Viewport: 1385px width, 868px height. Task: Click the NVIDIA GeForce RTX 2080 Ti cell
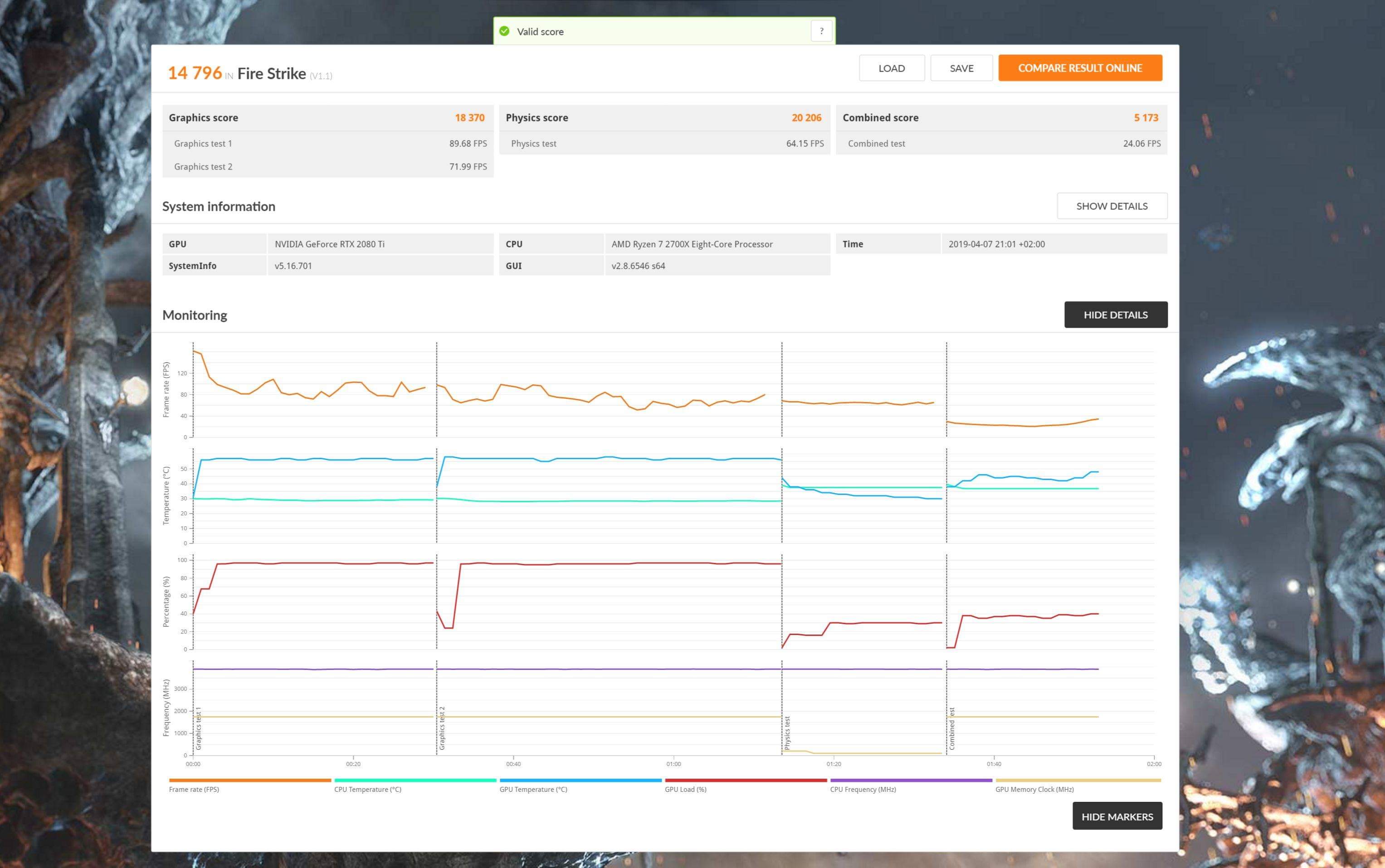[x=380, y=244]
